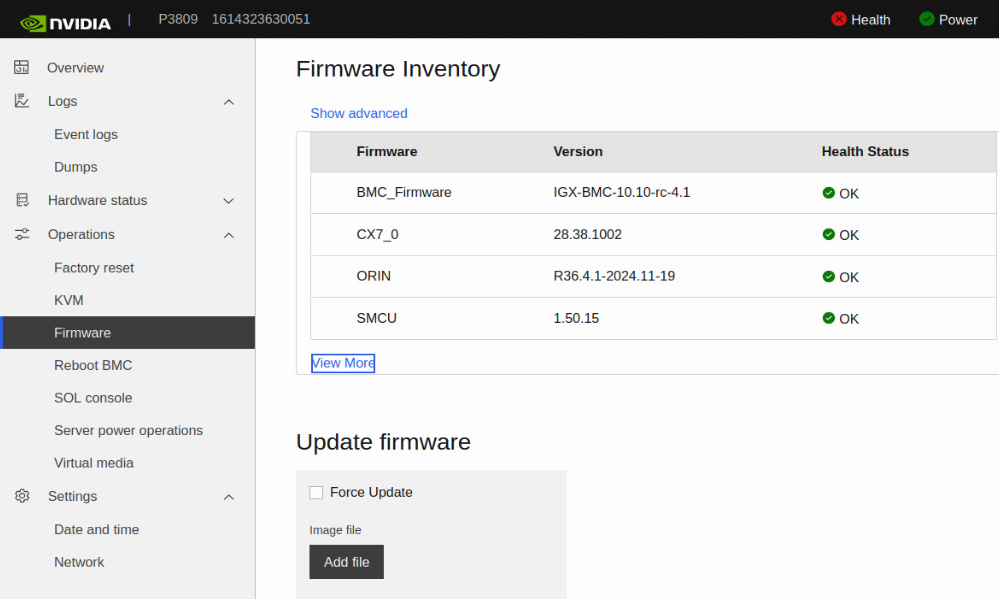Image resolution: width=999 pixels, height=599 pixels.
Task: Navigate to the Network settings page
Action: [x=79, y=561]
